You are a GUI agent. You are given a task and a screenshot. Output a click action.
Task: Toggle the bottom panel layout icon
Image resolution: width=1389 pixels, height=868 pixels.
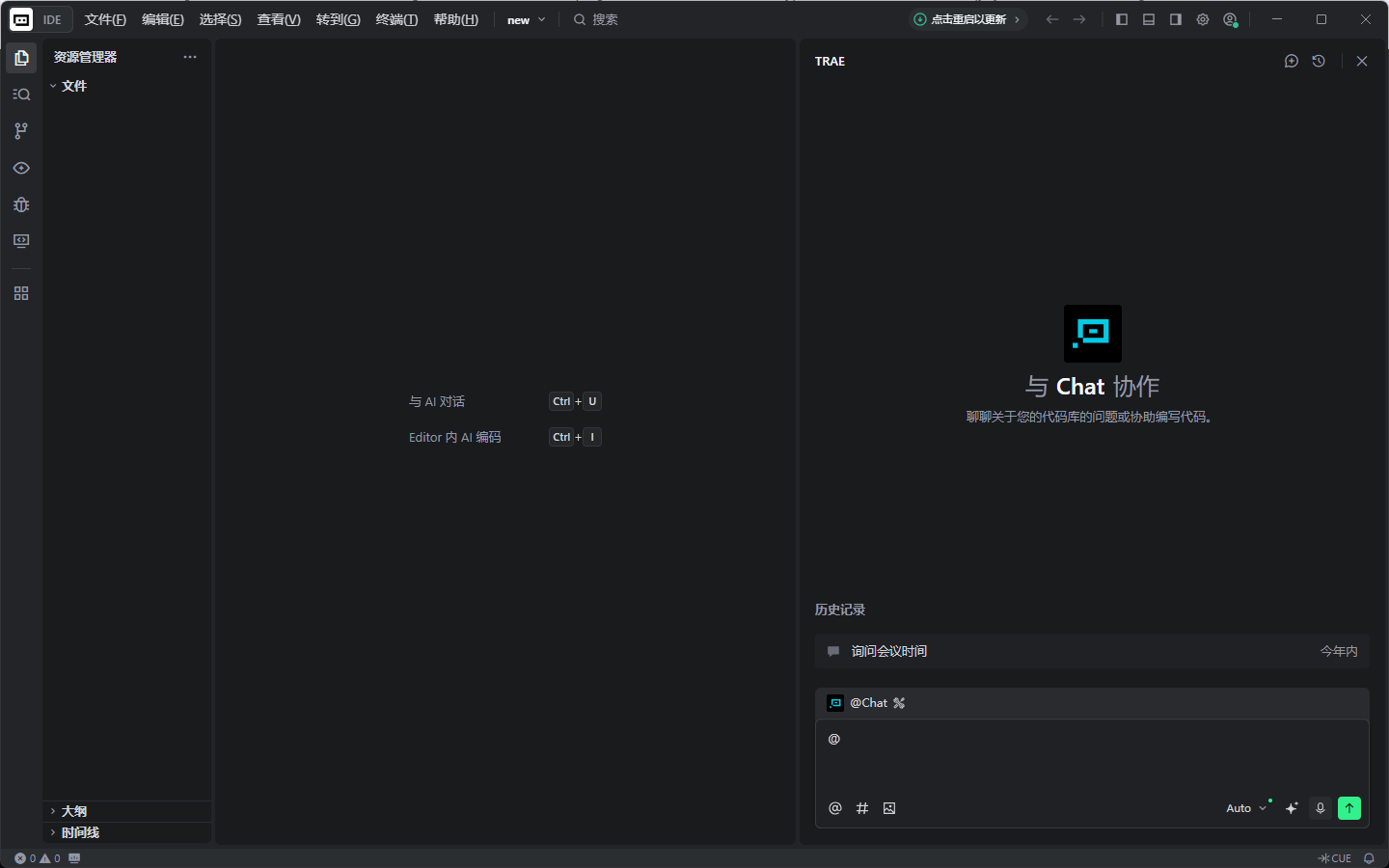pos(1149,19)
